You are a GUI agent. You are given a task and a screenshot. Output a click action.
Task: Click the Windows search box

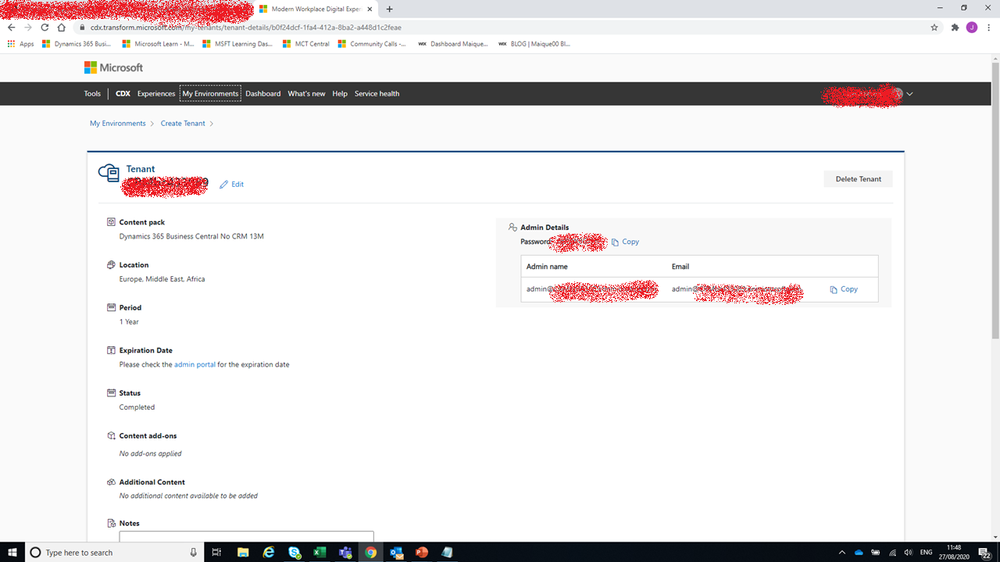115,552
